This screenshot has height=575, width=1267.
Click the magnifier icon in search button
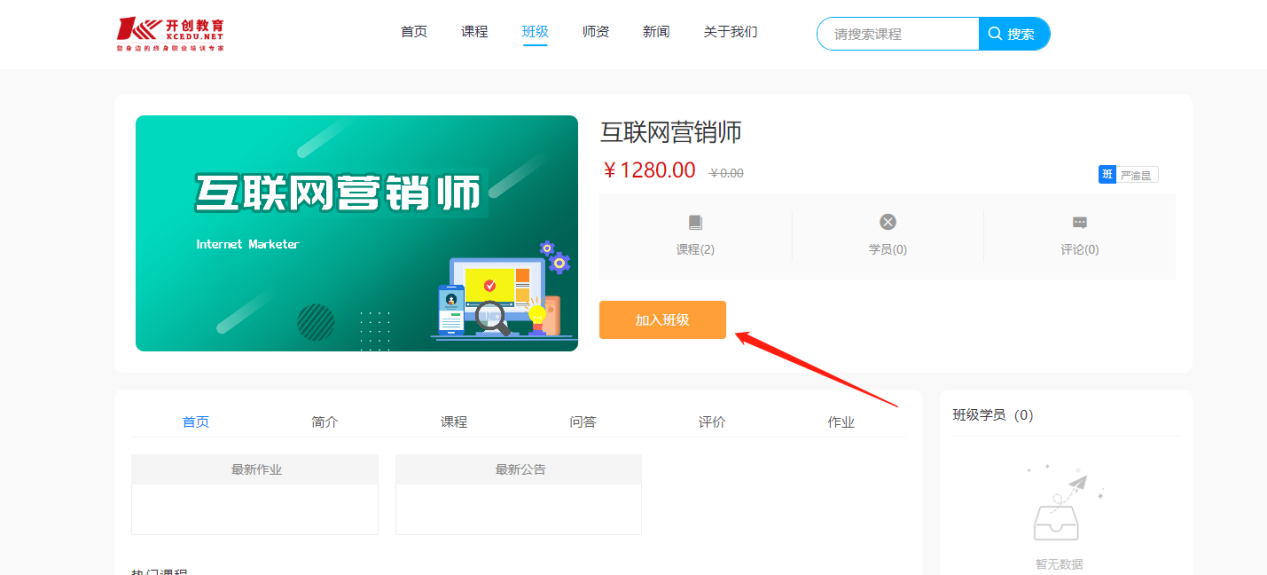[x=995, y=33]
